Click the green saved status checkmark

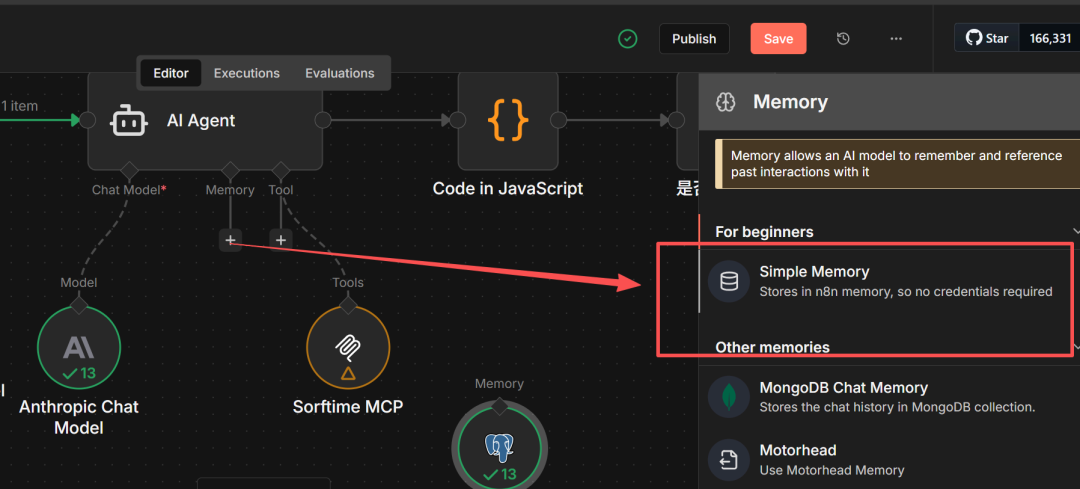pos(627,39)
